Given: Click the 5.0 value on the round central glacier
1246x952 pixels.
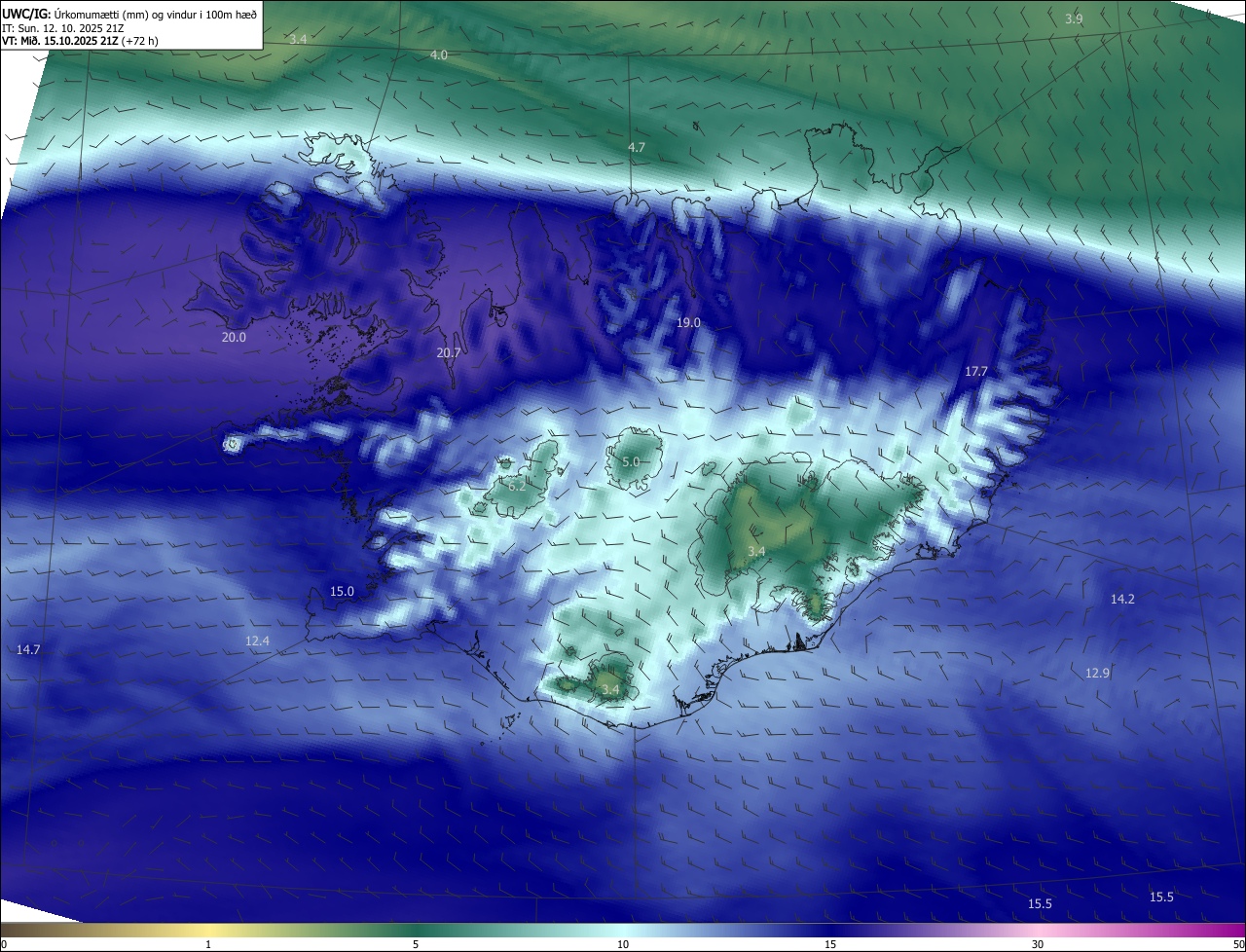Looking at the screenshot, I should pos(631,462).
